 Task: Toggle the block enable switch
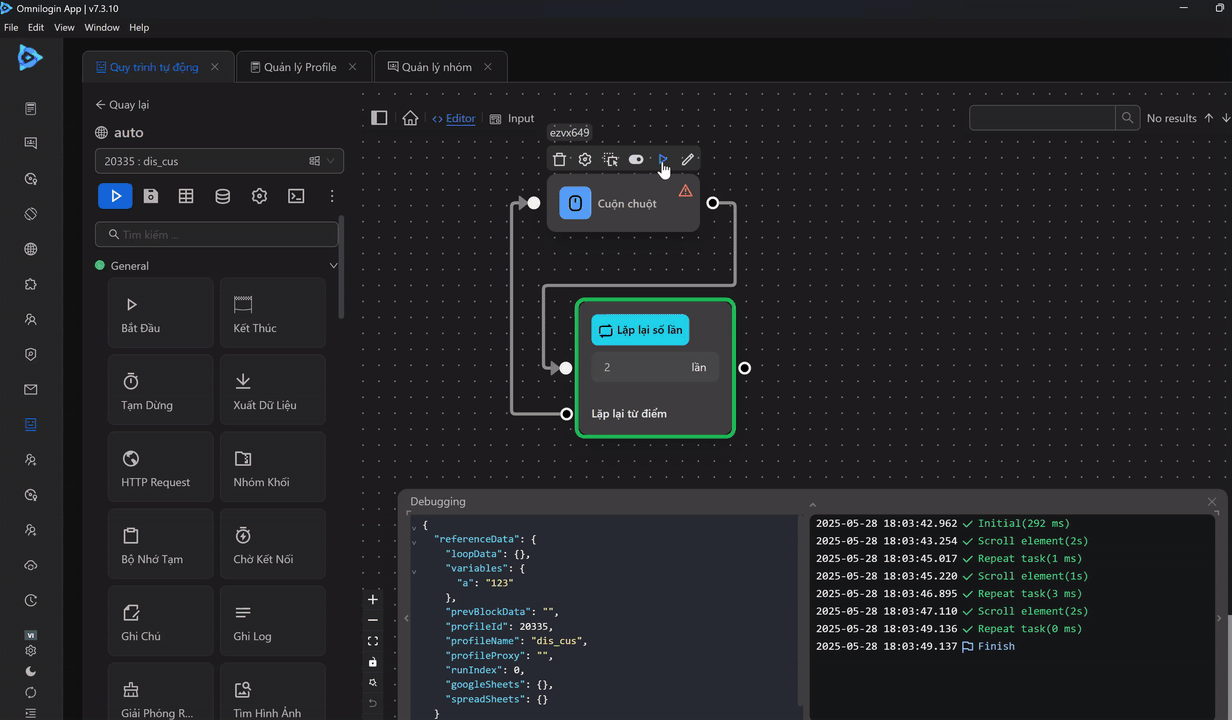(x=636, y=160)
